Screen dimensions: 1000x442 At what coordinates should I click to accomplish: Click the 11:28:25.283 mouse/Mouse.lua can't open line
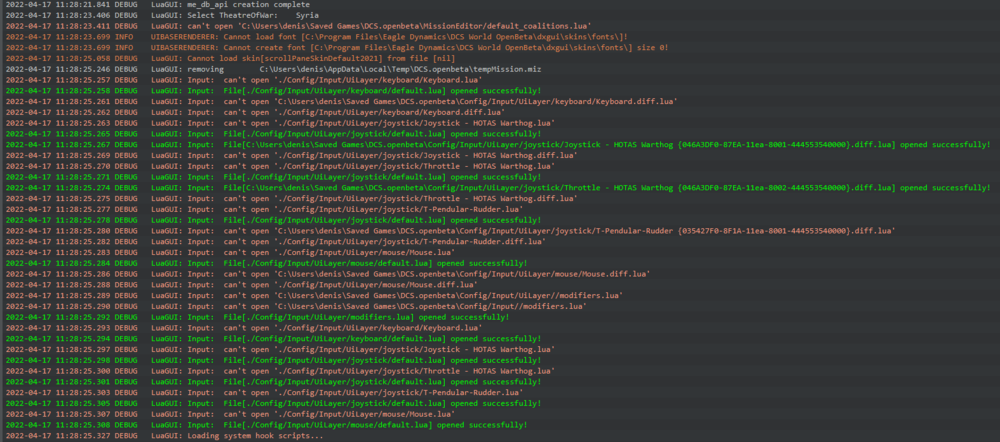[232, 253]
